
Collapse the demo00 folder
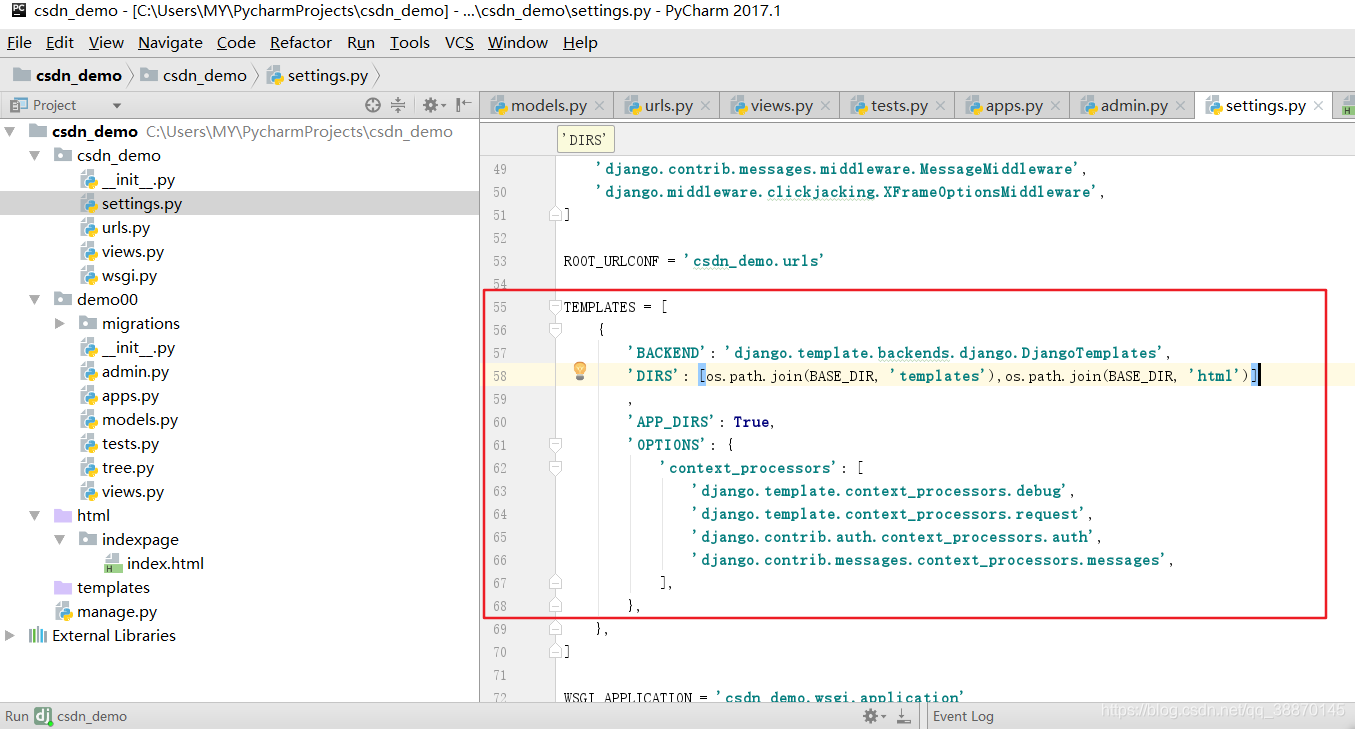(35, 300)
